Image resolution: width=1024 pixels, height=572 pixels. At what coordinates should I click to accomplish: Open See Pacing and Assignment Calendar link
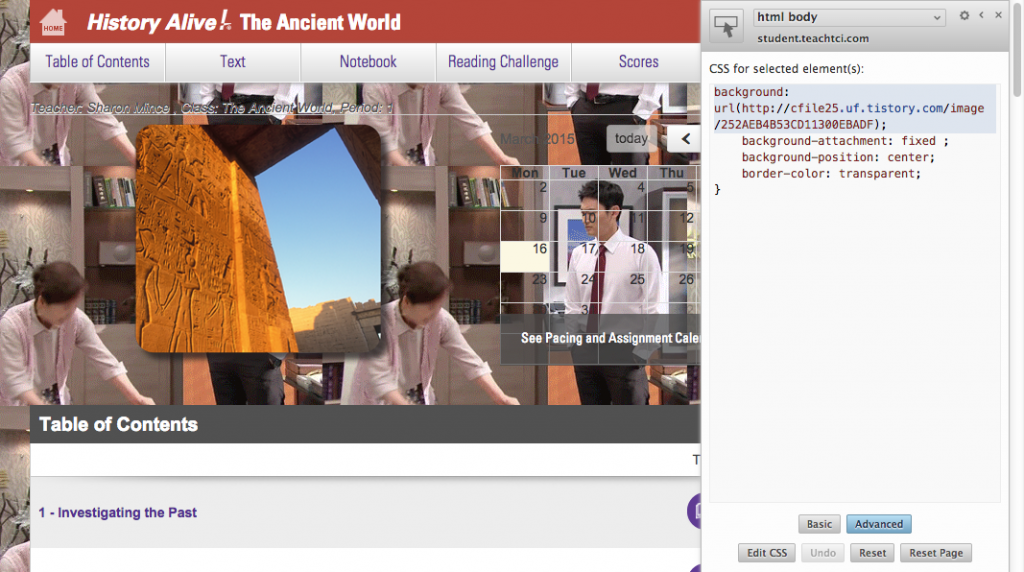[609, 338]
